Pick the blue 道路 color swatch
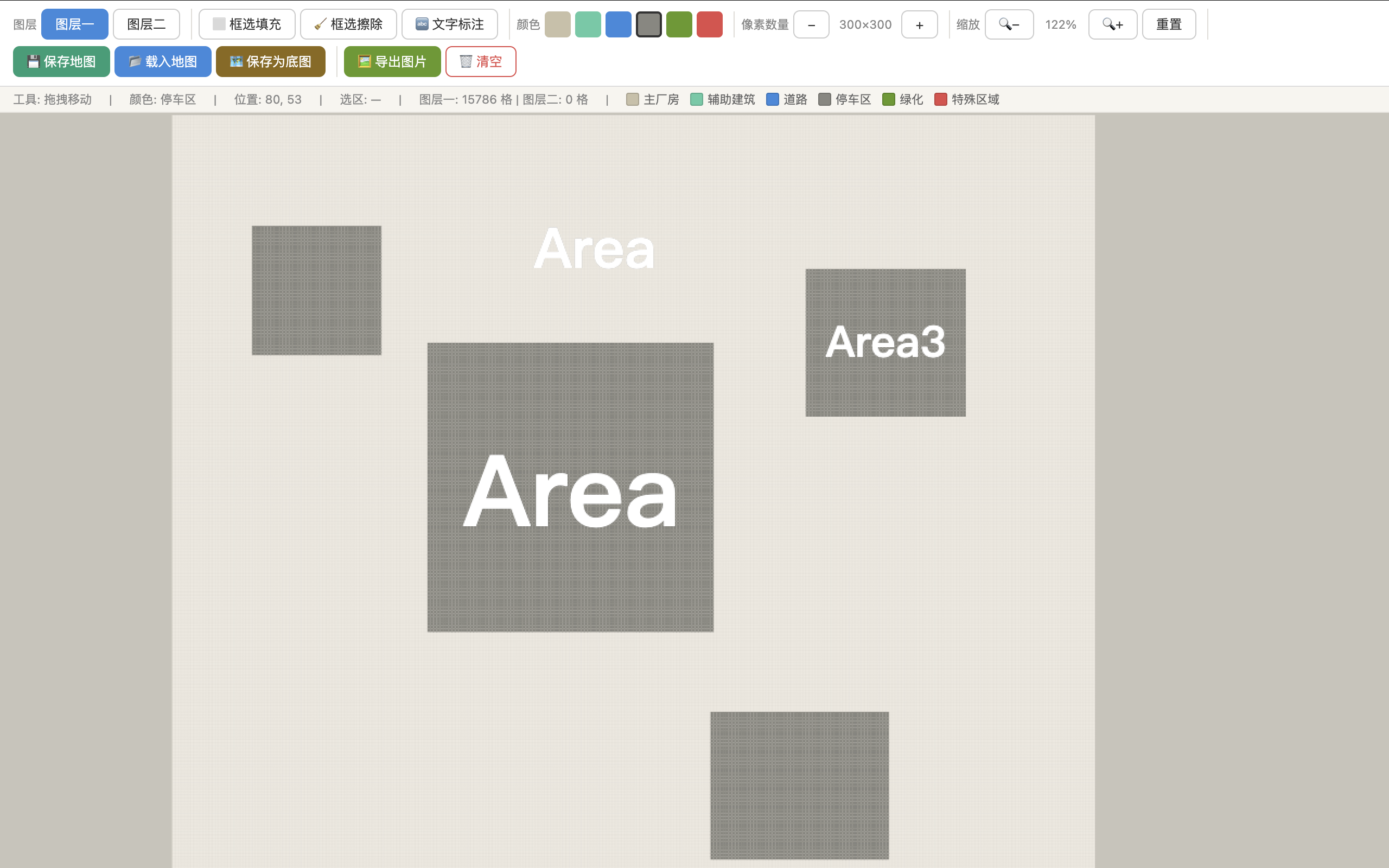The height and width of the screenshot is (868, 1389). coord(618,25)
